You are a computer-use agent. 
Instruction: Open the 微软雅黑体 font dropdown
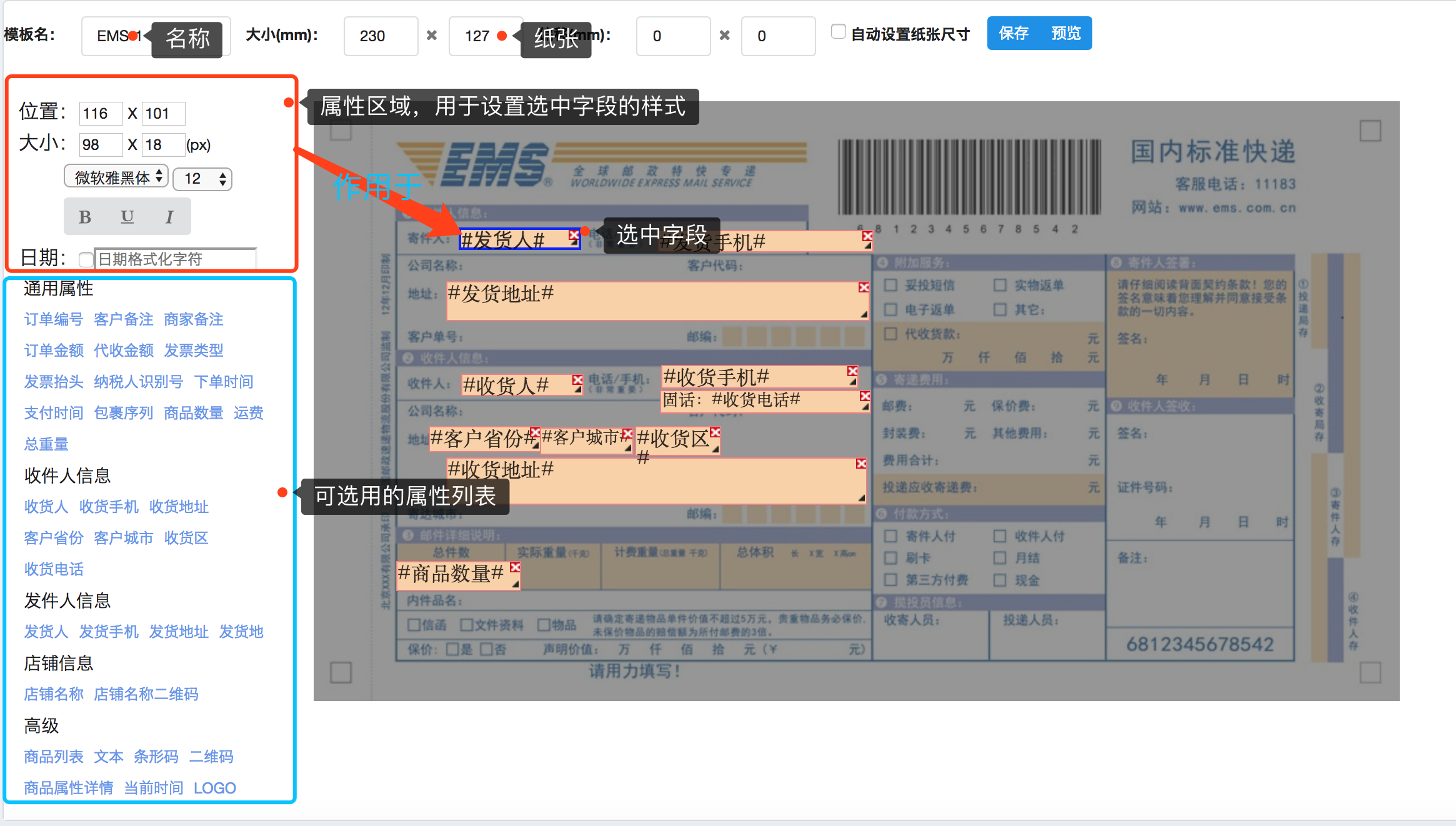tap(116, 177)
